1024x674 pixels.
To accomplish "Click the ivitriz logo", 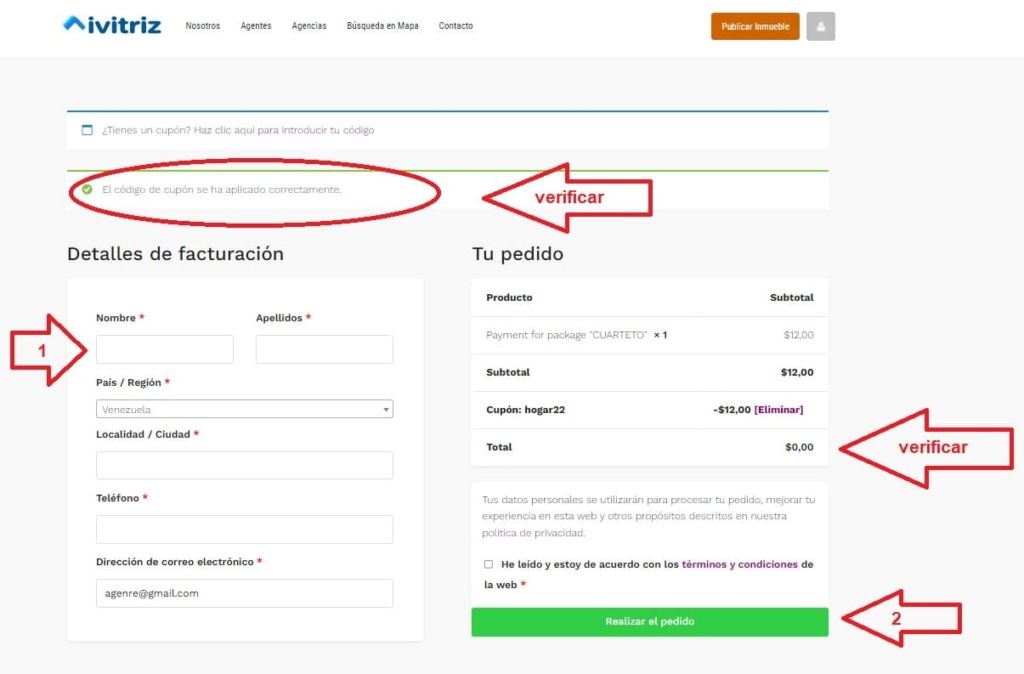I will pos(111,25).
